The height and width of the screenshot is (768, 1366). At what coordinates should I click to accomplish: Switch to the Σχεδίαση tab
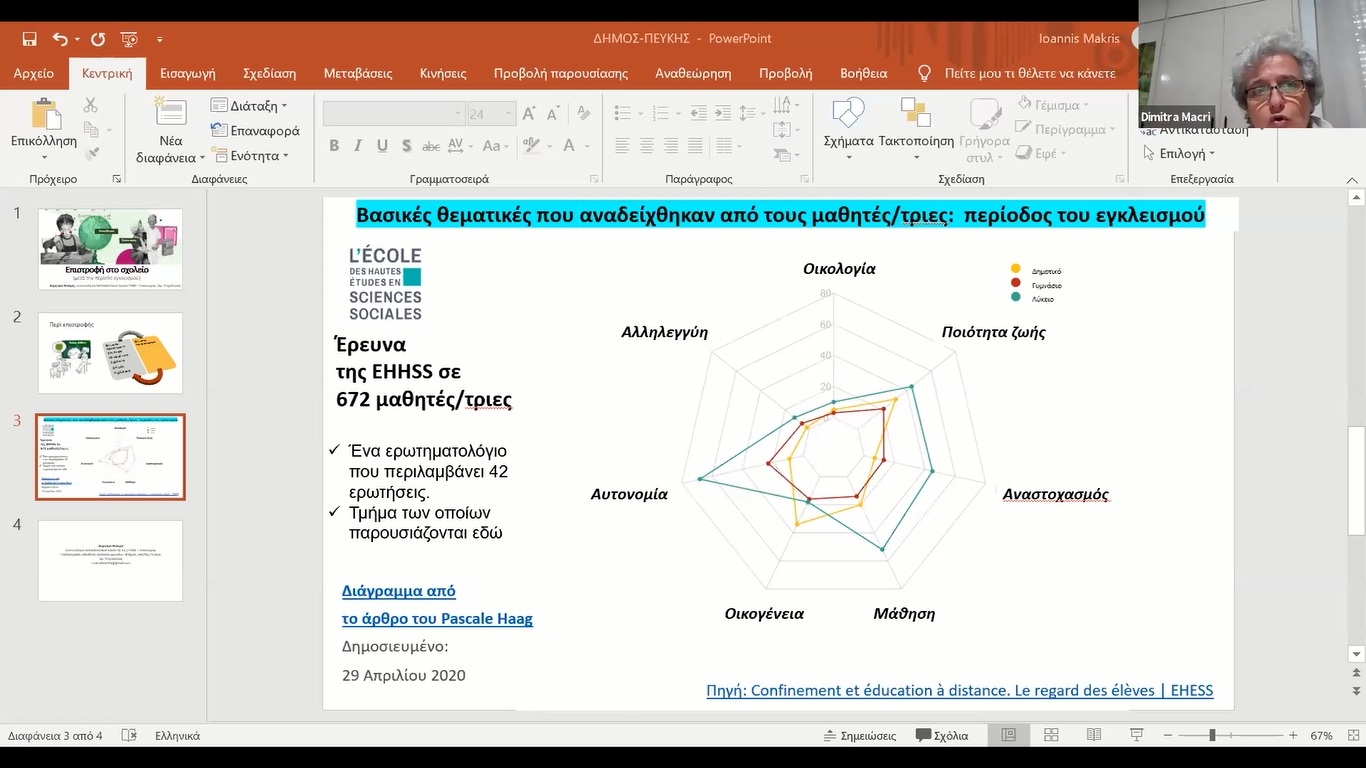click(x=270, y=73)
